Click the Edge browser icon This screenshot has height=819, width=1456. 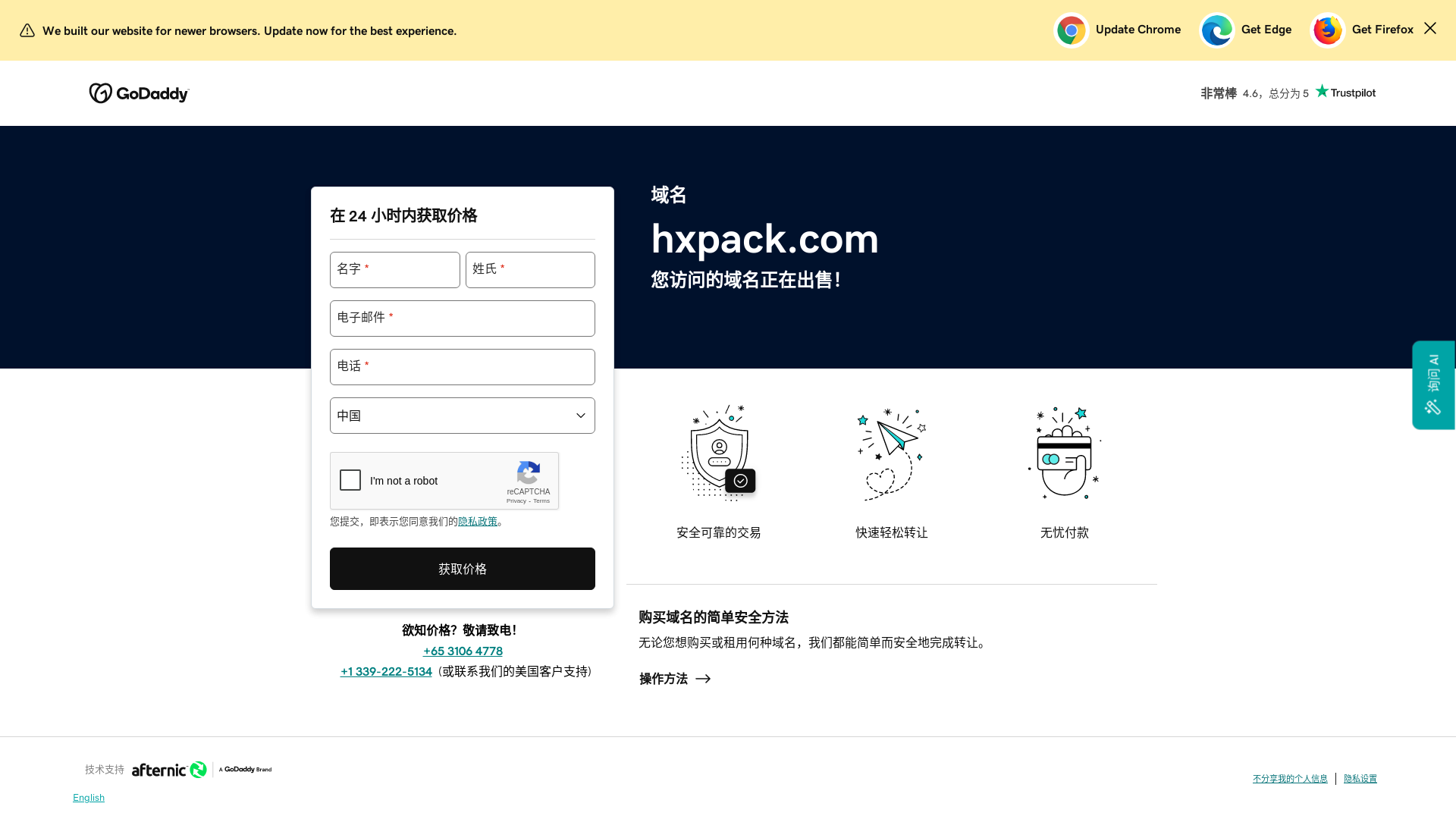click(1216, 30)
